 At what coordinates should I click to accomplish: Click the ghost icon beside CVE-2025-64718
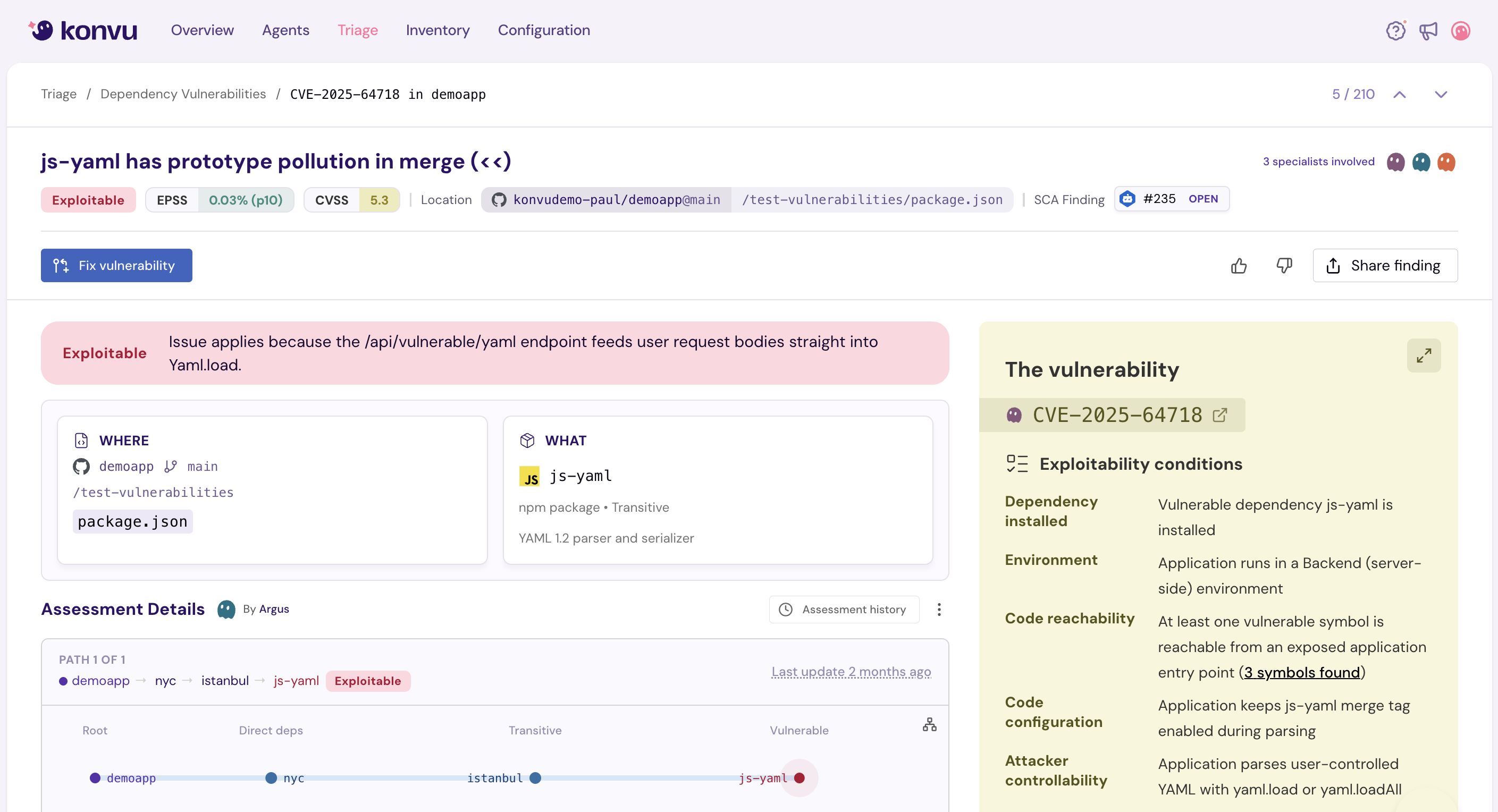[1014, 415]
